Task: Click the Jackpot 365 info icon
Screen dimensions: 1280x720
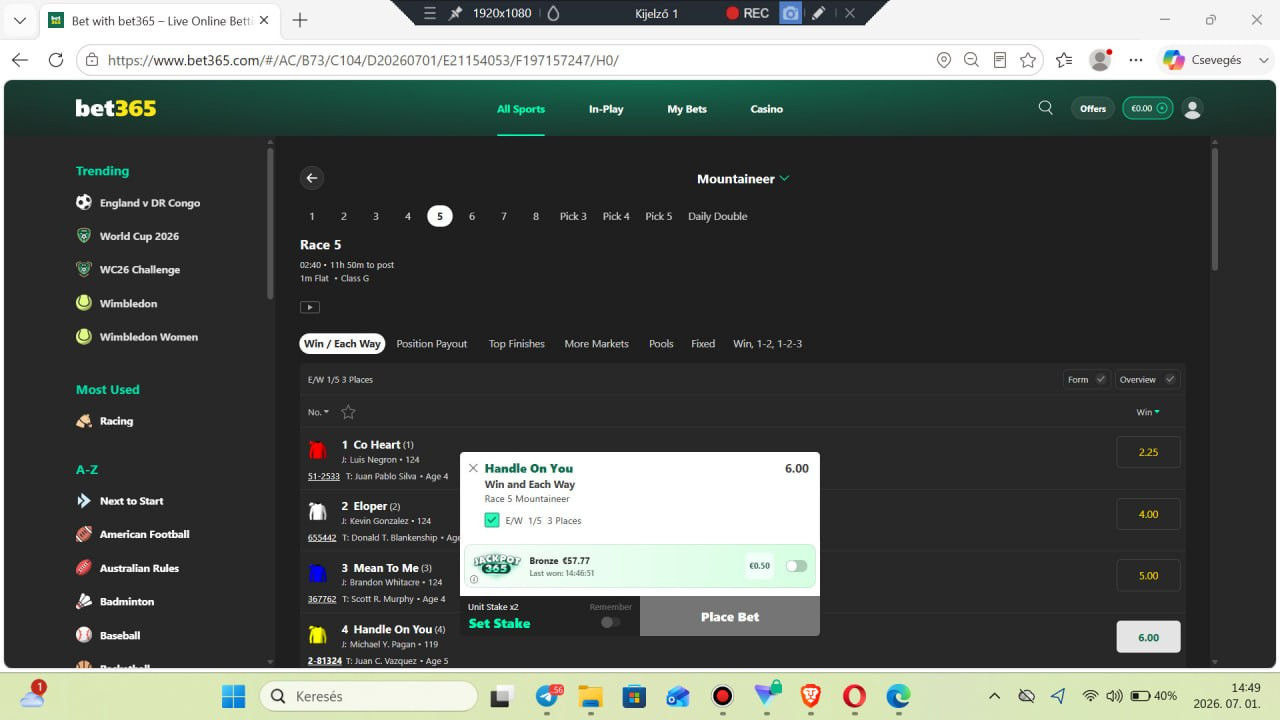Action: (x=474, y=579)
